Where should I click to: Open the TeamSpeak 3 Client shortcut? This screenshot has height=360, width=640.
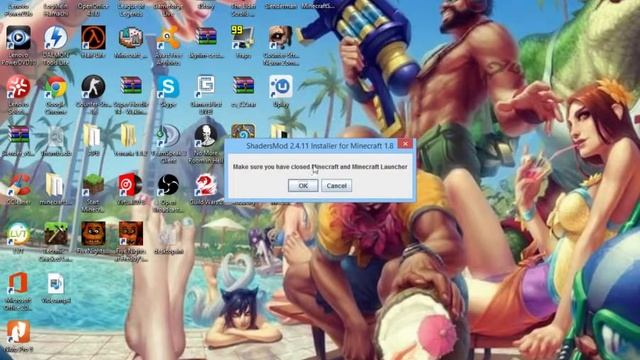168,136
